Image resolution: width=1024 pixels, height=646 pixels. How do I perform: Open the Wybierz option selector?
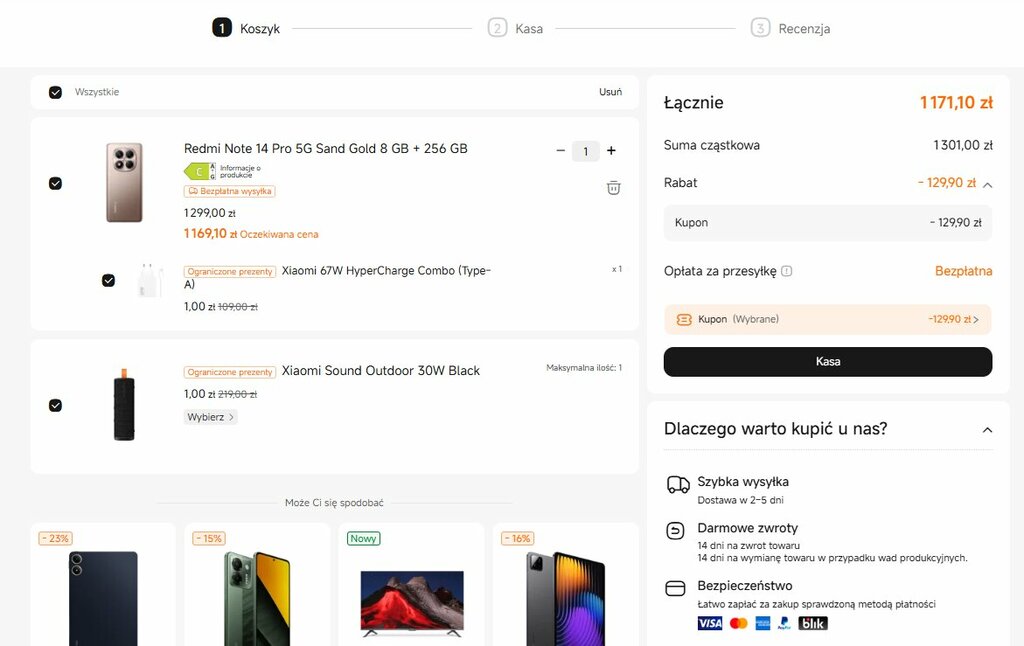coord(211,417)
